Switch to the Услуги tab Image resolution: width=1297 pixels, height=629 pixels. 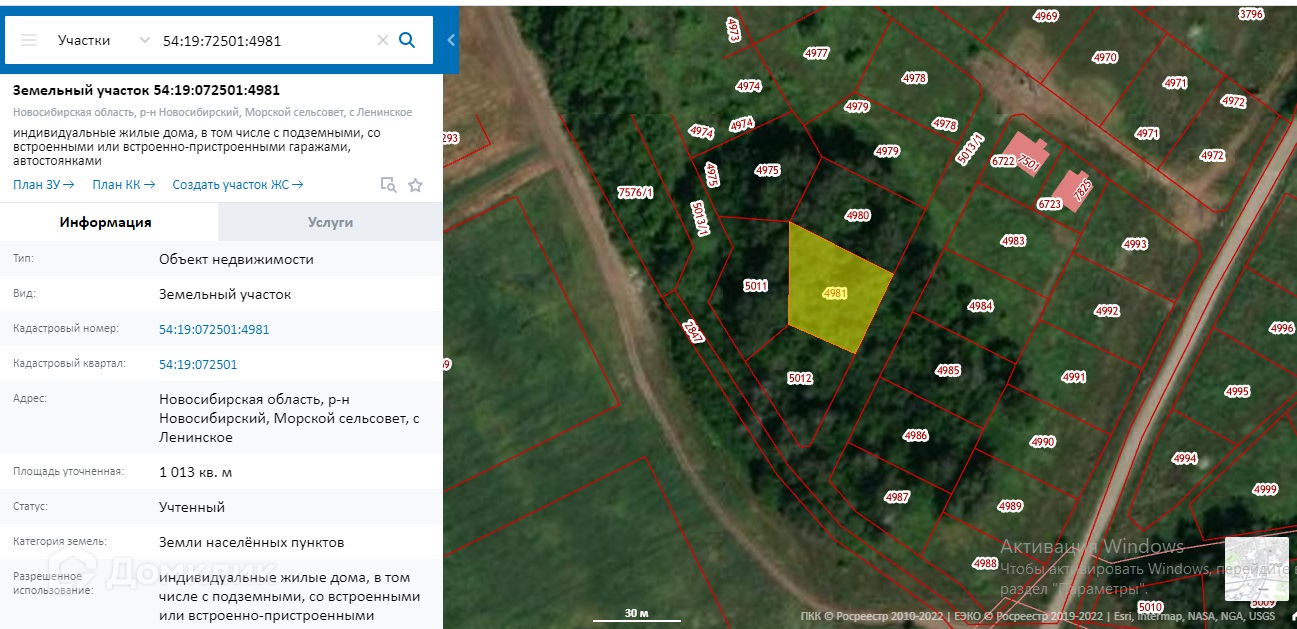(330, 222)
